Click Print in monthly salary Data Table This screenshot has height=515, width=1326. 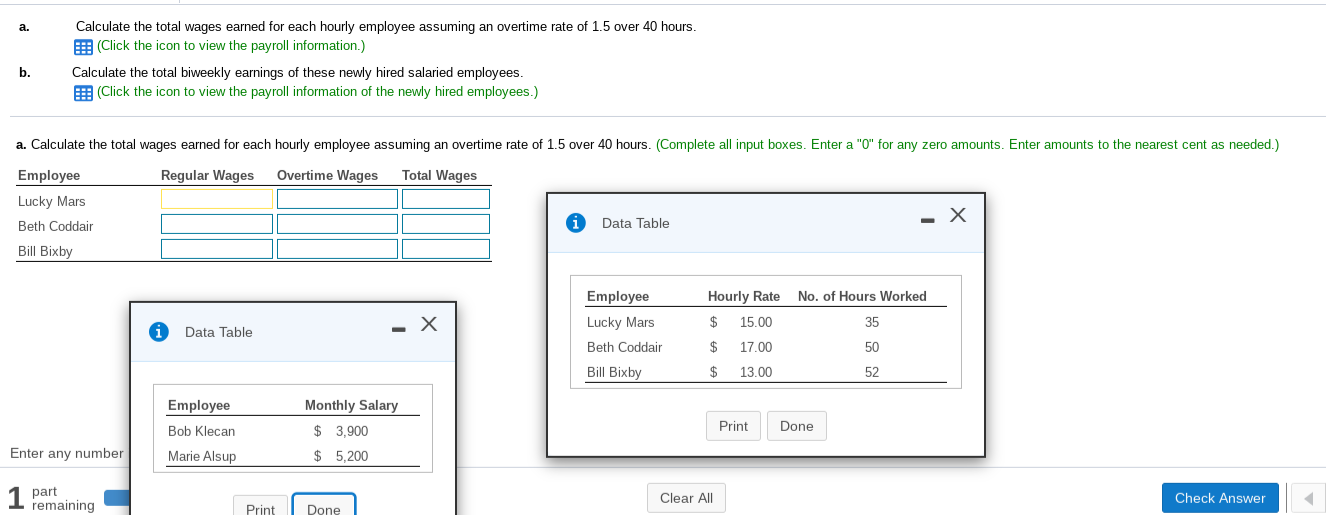pos(260,507)
